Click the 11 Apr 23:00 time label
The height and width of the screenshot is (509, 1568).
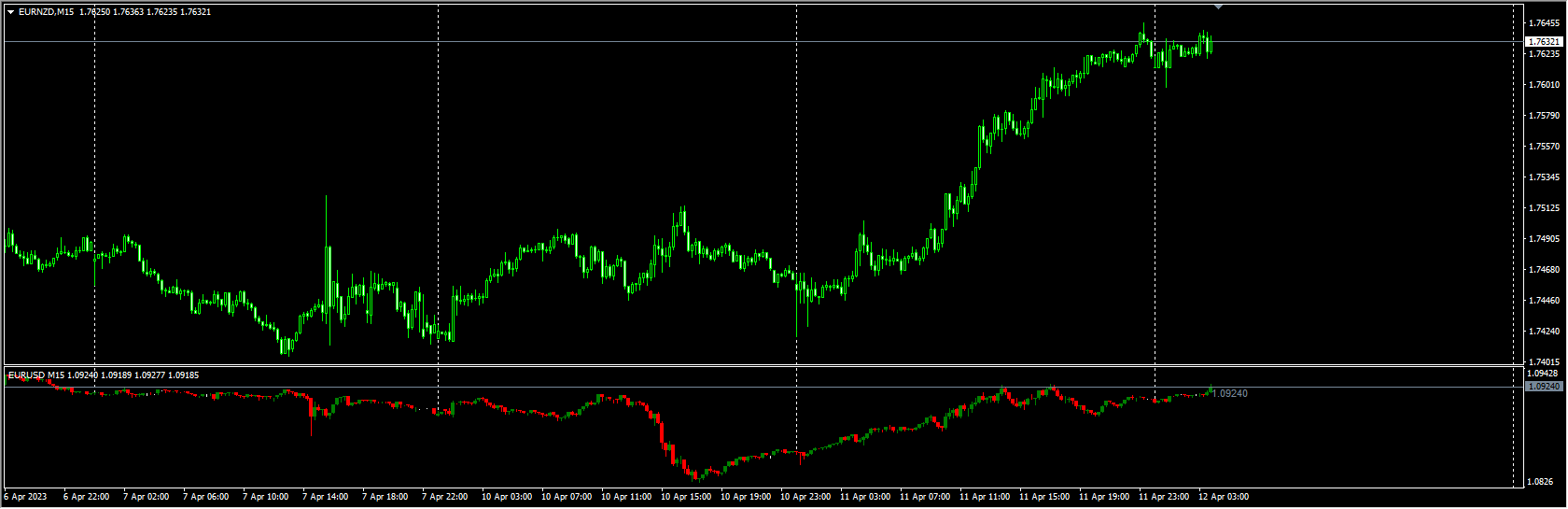click(1164, 497)
